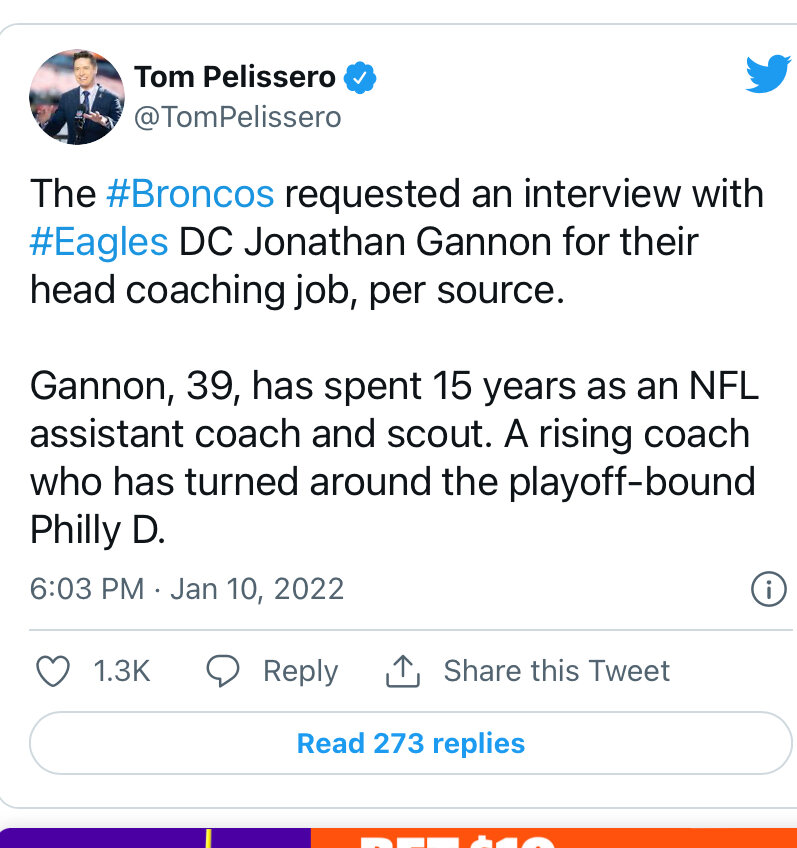
Task: Click the Tom Pelissero display name
Action: [235, 76]
